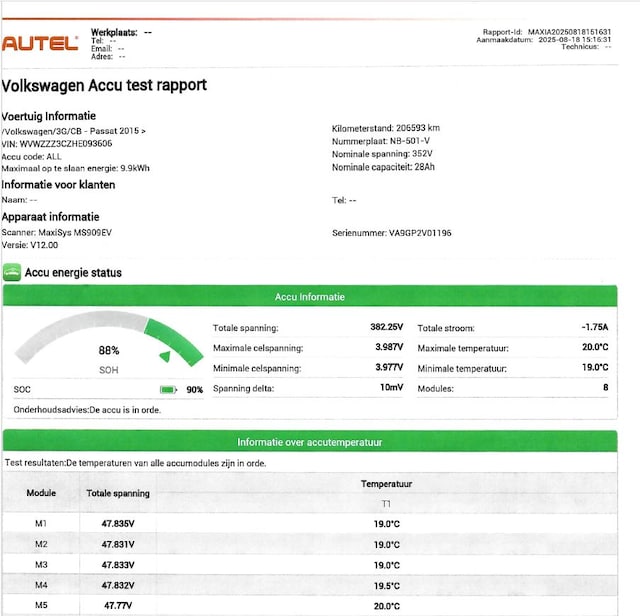Viewport: 640px width, 616px height.
Task: Select the 'Accu Informatie' green header
Action: pyautogui.click(x=310, y=296)
